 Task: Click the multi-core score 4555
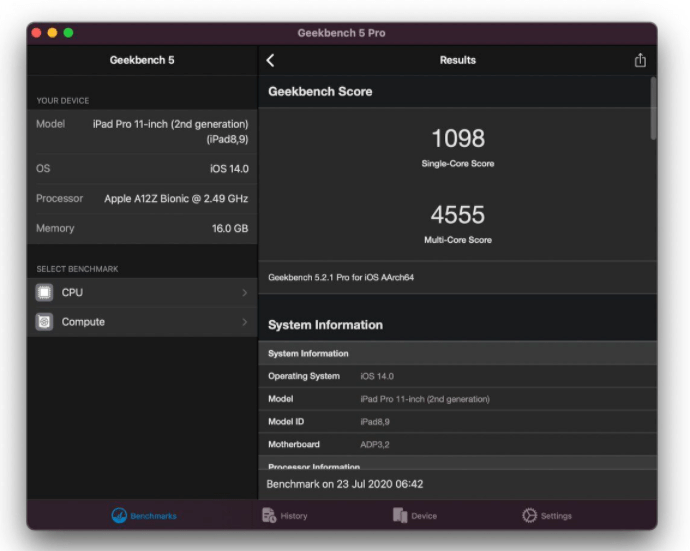tap(458, 215)
